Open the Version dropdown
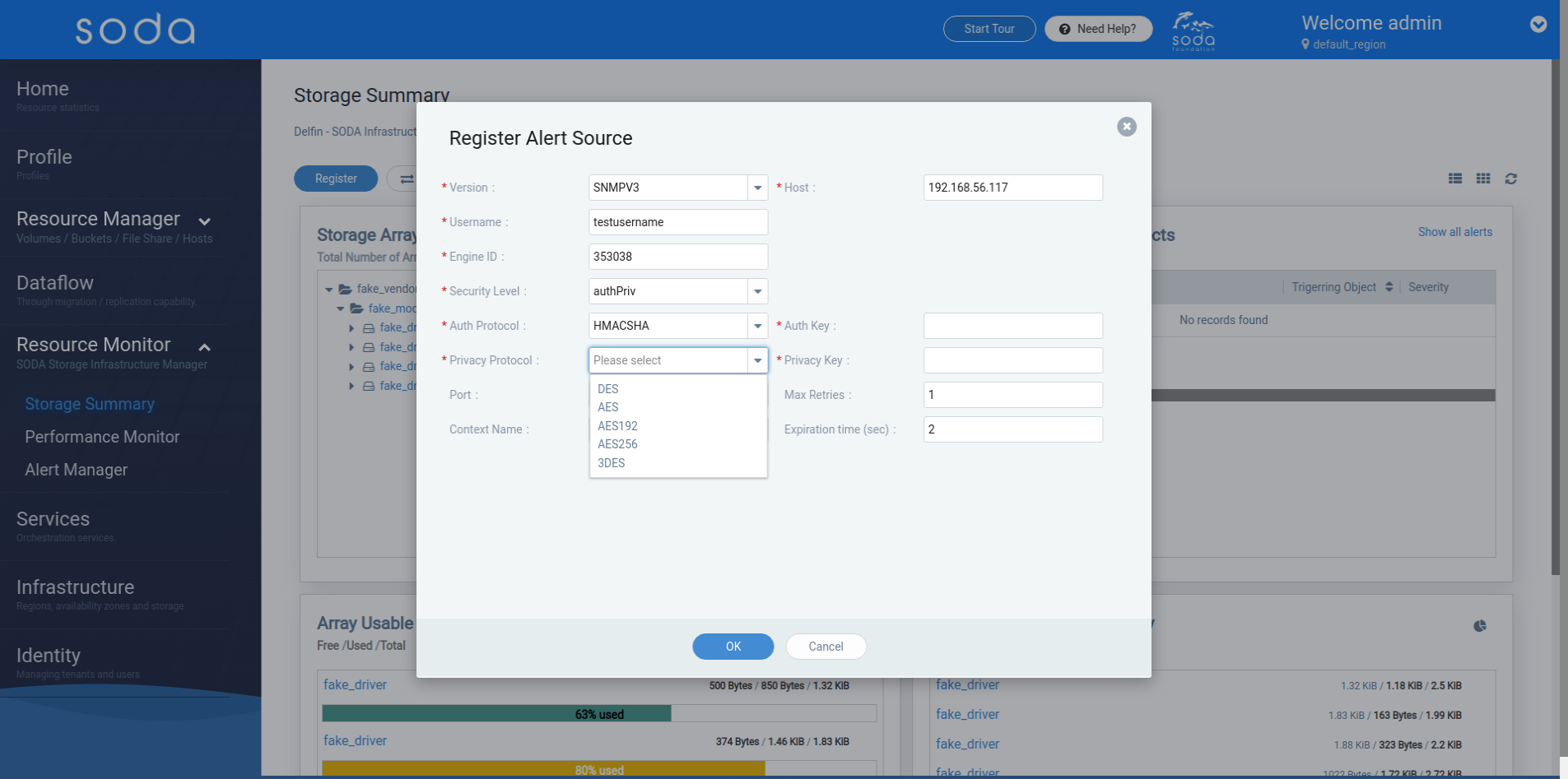The height and width of the screenshot is (779, 1568). [x=757, y=188]
